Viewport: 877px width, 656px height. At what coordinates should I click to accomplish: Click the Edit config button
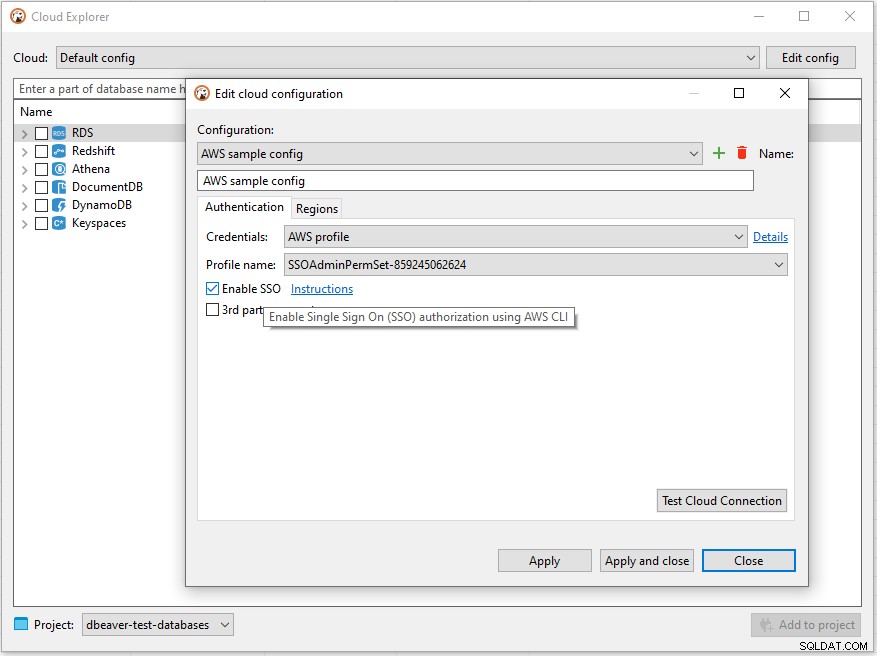click(810, 58)
